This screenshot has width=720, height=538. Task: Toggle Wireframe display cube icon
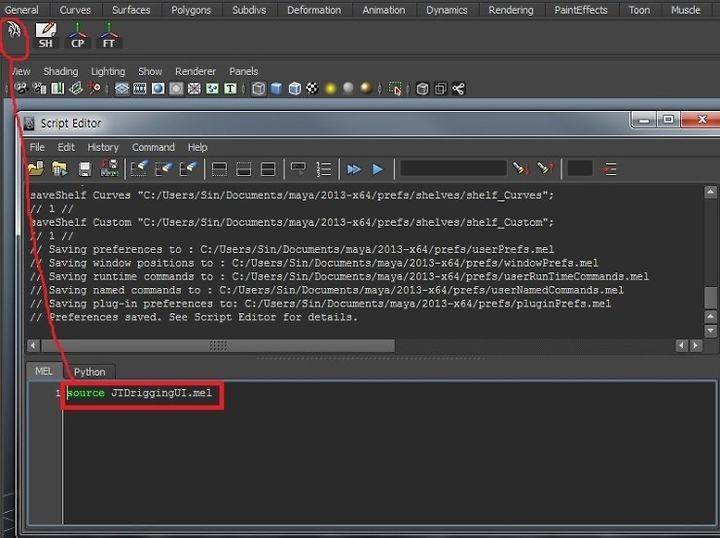point(259,89)
